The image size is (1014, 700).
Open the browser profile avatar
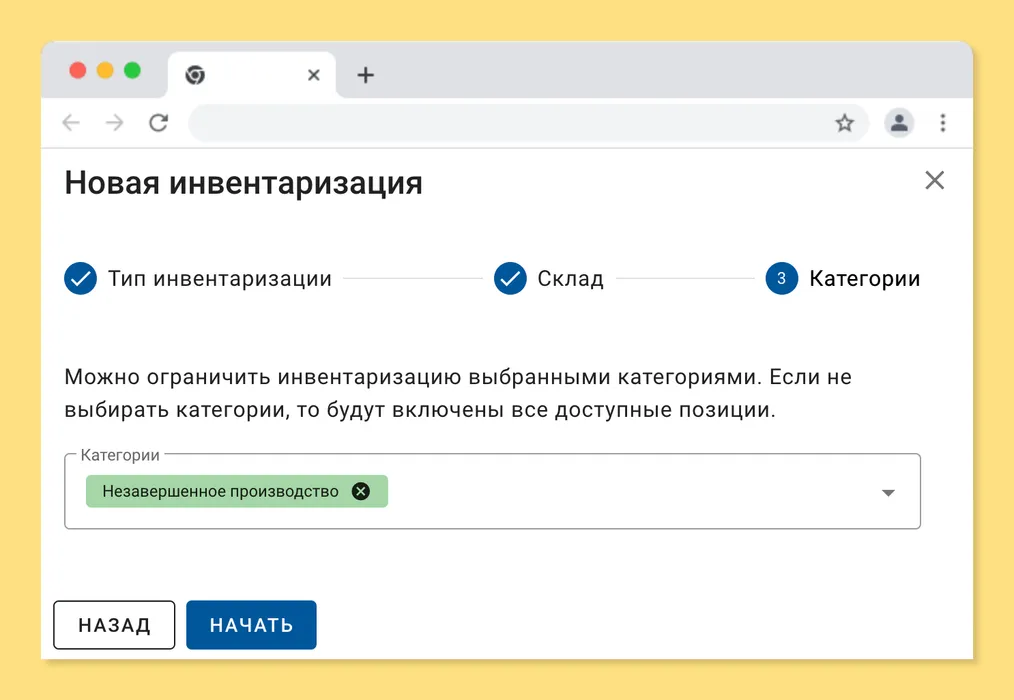[899, 122]
